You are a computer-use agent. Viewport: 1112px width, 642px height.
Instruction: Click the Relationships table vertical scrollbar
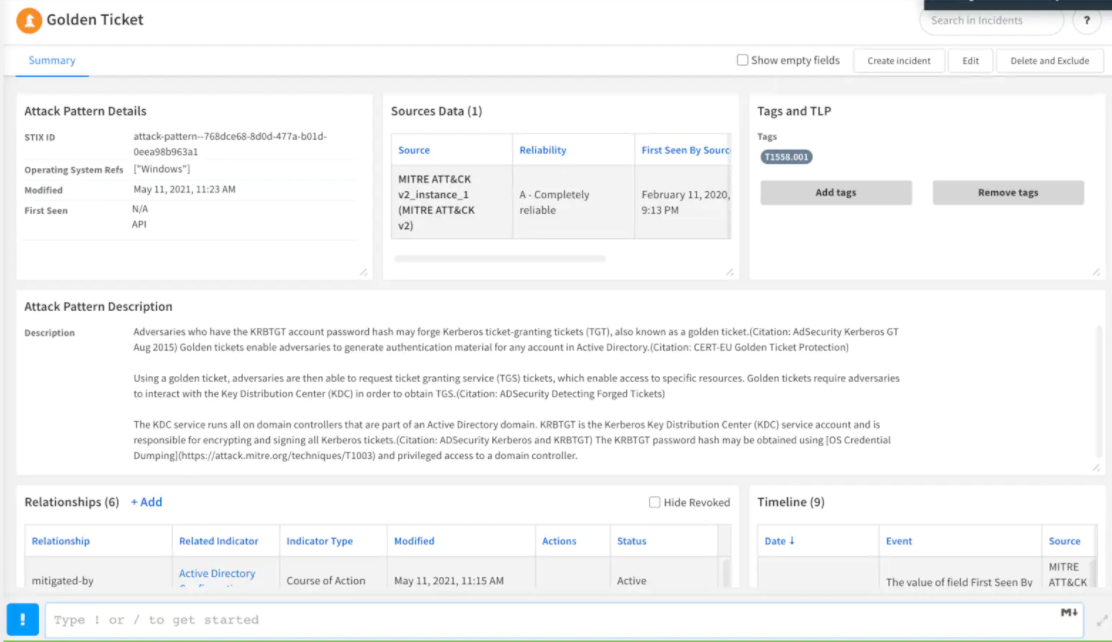pos(725,572)
